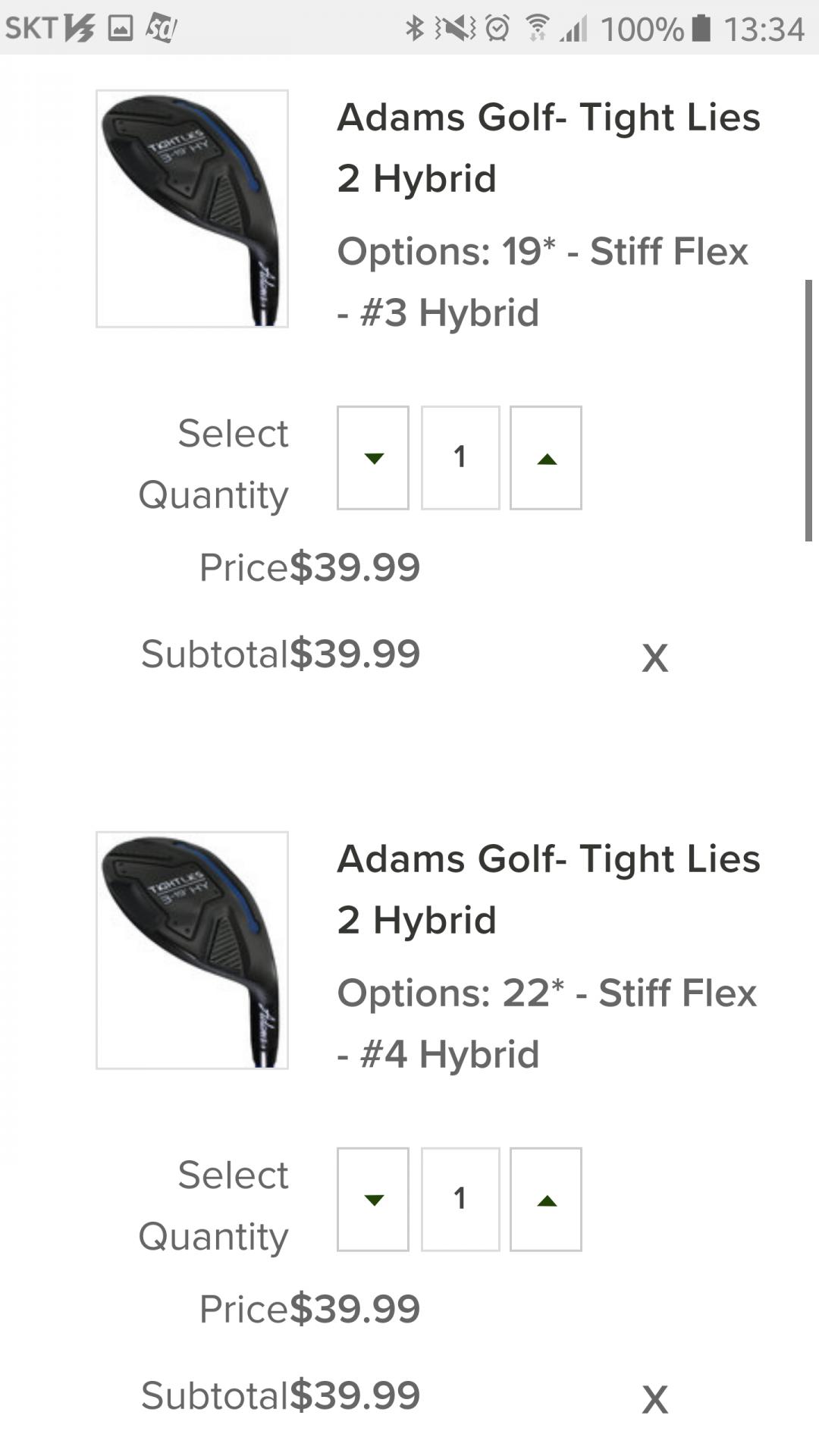This screenshot has height=1456, width=819.
Task: Tap the Wi-Fi status icon
Action: 538,29
